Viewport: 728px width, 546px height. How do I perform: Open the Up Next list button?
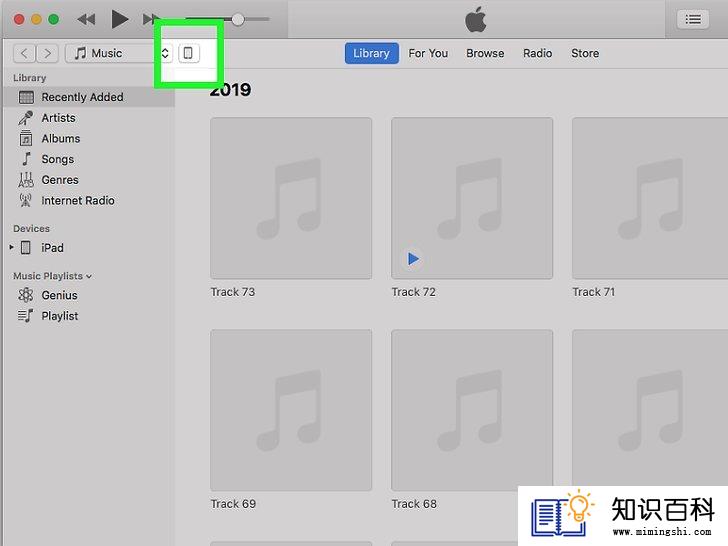tap(693, 20)
